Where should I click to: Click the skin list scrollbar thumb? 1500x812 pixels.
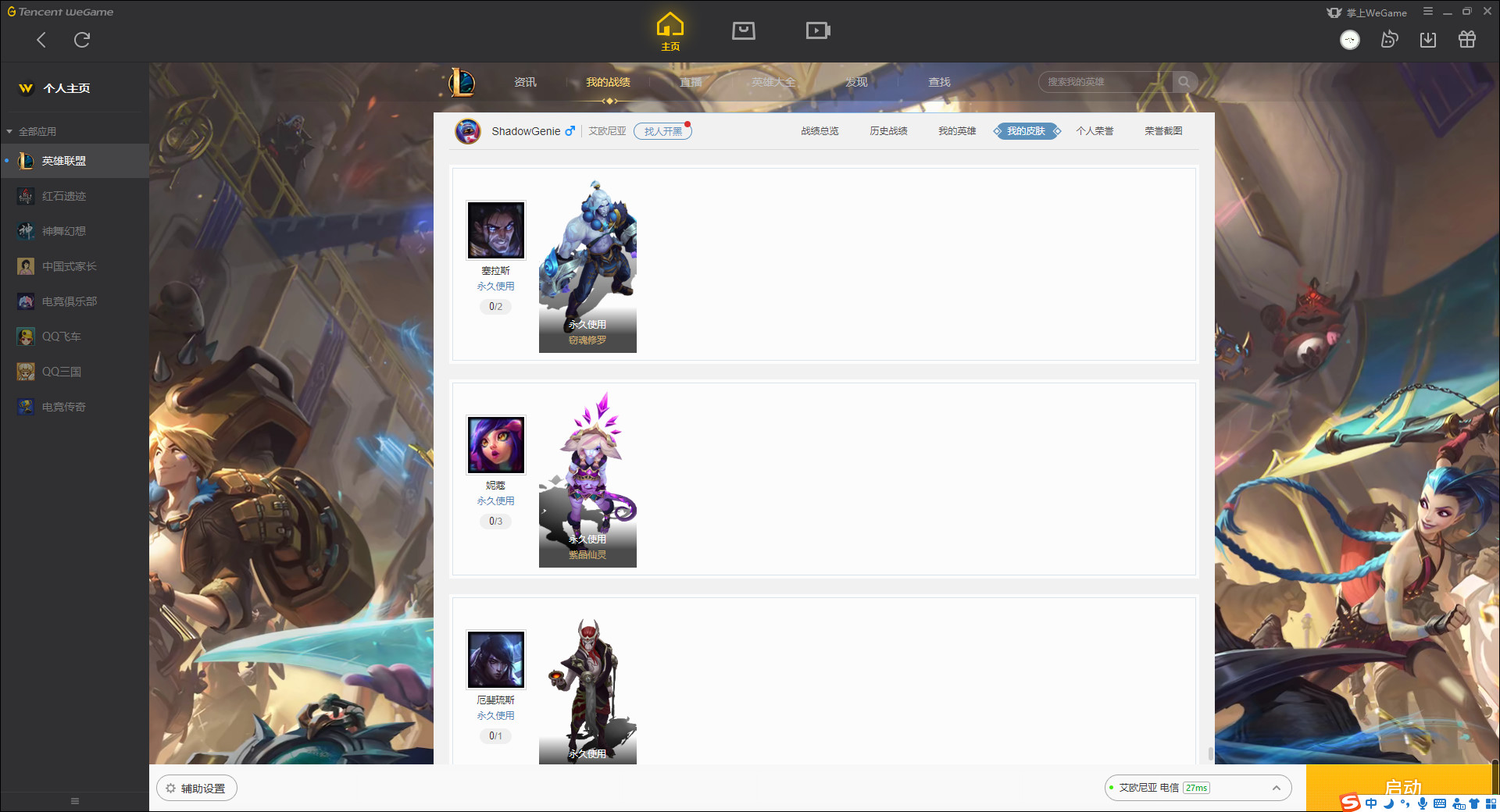(x=1210, y=753)
